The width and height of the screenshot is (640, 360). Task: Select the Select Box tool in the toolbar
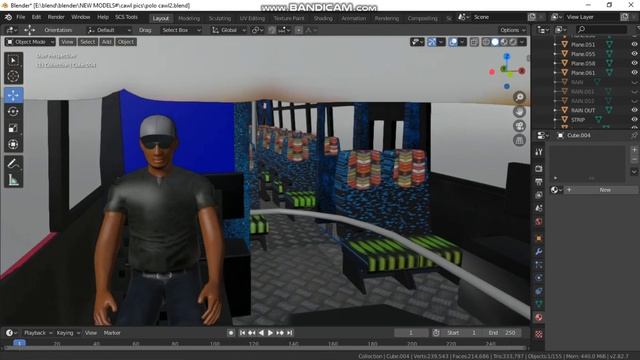point(13,60)
